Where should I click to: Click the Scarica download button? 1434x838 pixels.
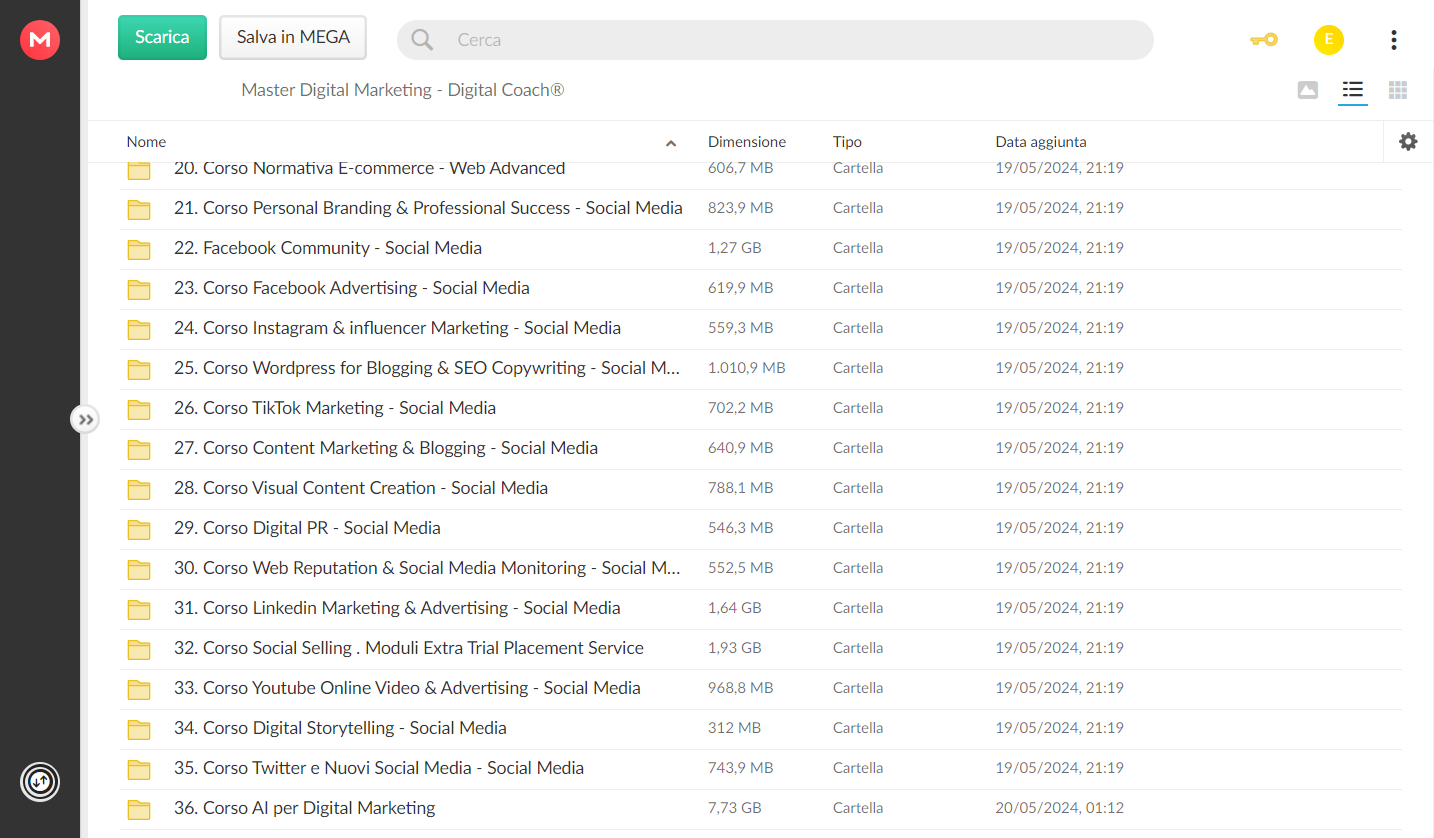(x=162, y=37)
